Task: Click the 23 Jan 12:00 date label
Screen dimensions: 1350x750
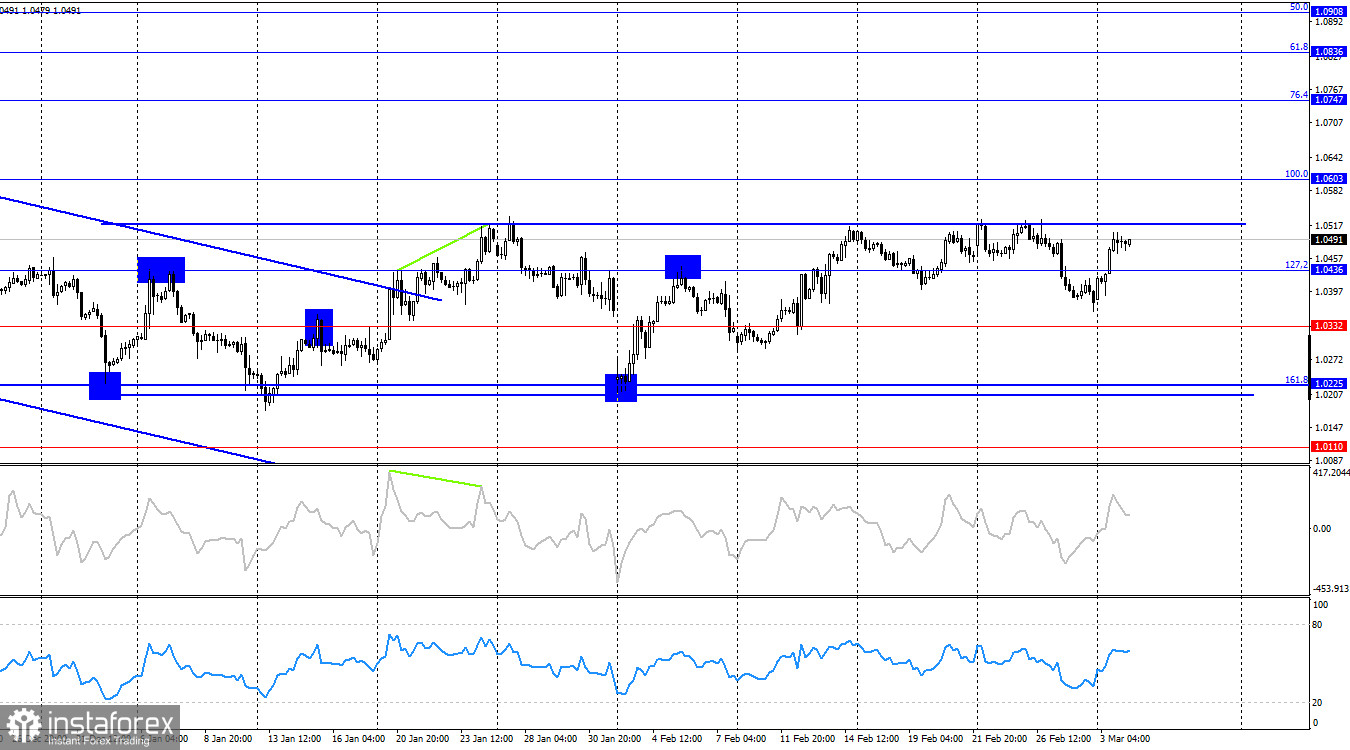Action: coord(488,740)
